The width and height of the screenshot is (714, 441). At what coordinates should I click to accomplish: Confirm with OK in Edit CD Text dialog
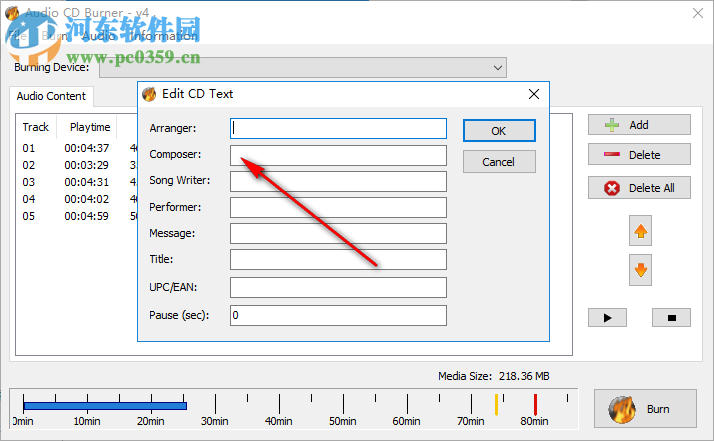(499, 131)
